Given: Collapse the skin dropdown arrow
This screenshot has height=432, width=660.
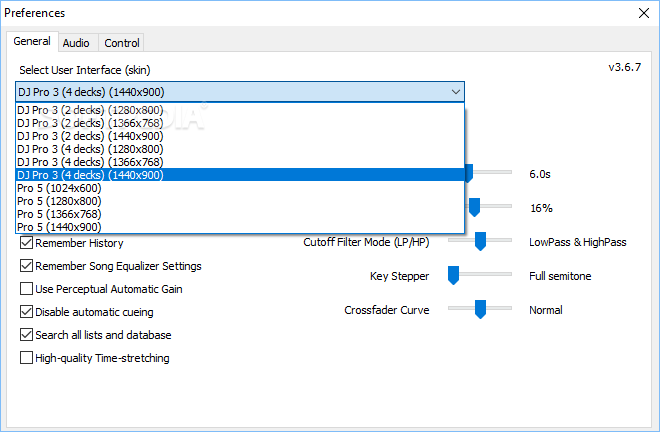Looking at the screenshot, I should [455, 92].
